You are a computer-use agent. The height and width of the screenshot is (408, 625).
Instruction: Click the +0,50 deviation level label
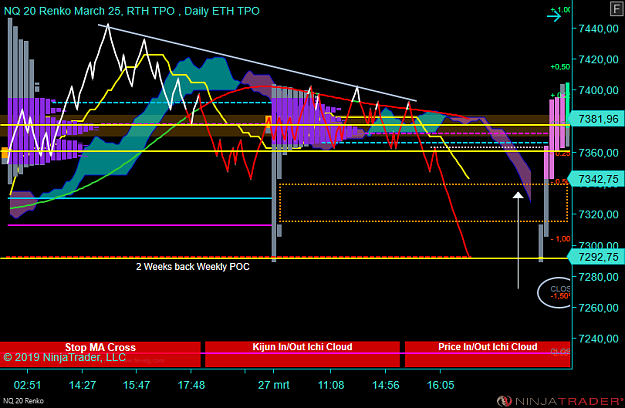point(560,67)
